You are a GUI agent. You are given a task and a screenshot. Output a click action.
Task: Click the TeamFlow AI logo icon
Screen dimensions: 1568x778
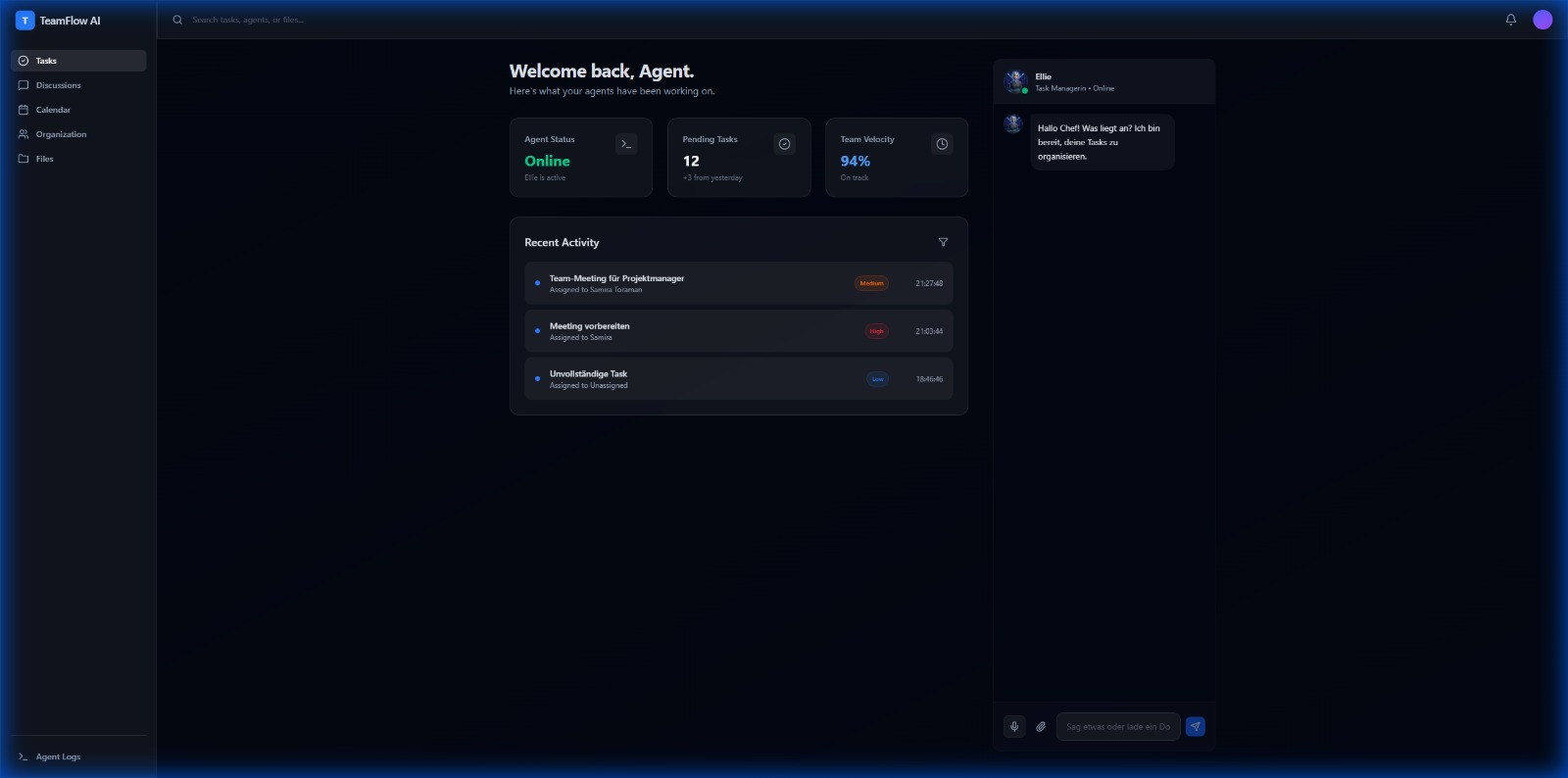[25, 21]
